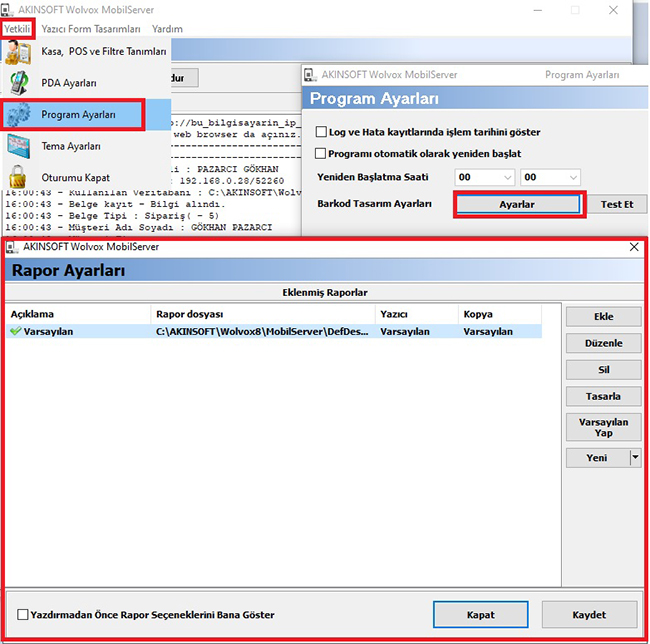Click the Varsayılan Yap button
This screenshot has height=644, width=650.
[604, 427]
